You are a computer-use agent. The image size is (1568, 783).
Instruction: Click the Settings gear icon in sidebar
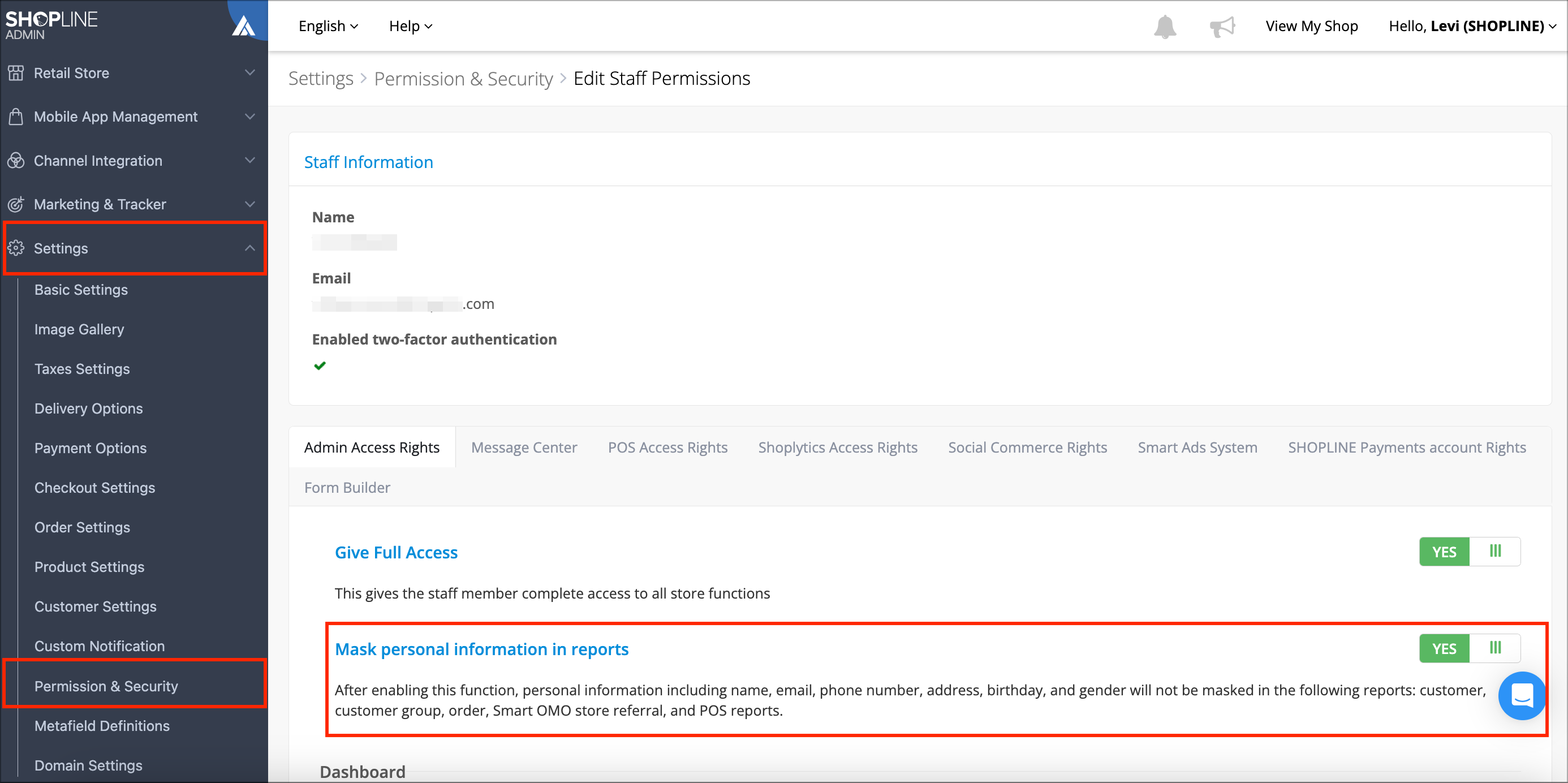[16, 248]
